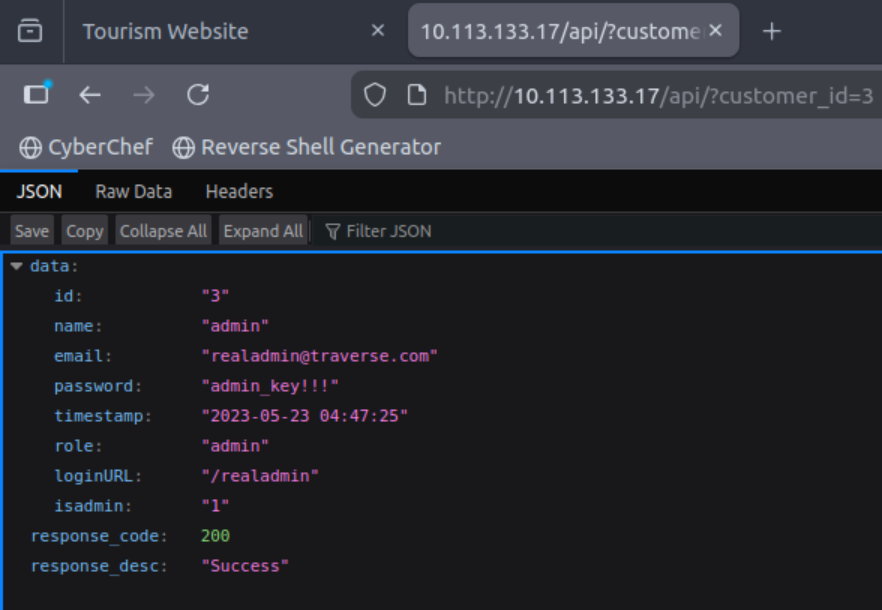882x610 pixels.
Task: Click the Expand All button
Action: (263, 231)
